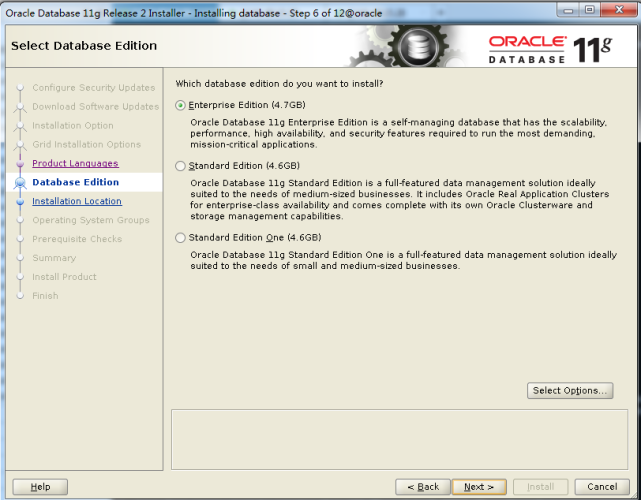Screen dimensions: 641x500
Task: Click the Installation Location step bullet icon
Action: pyautogui.click(x=20, y=202)
